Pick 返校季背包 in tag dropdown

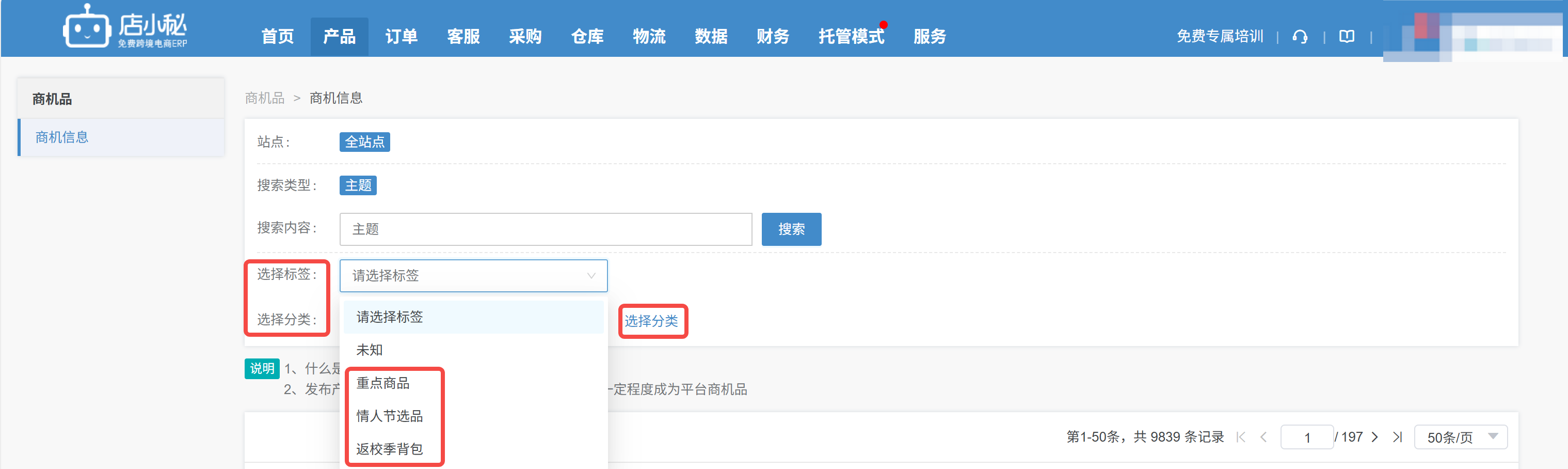click(389, 449)
